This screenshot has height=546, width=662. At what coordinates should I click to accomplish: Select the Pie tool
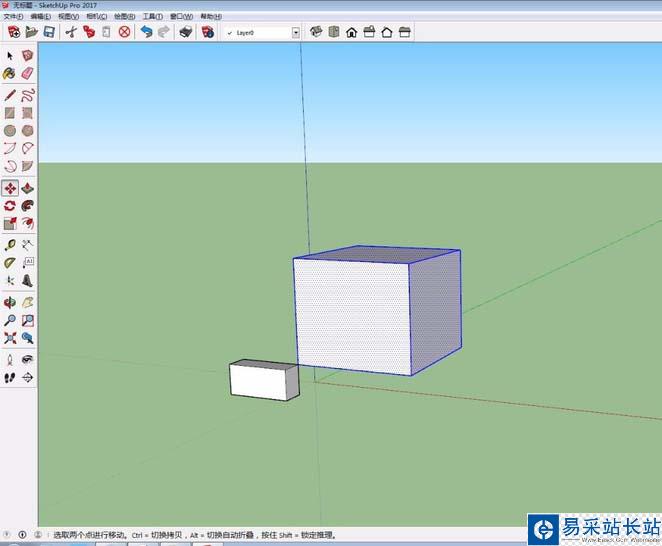point(27,166)
